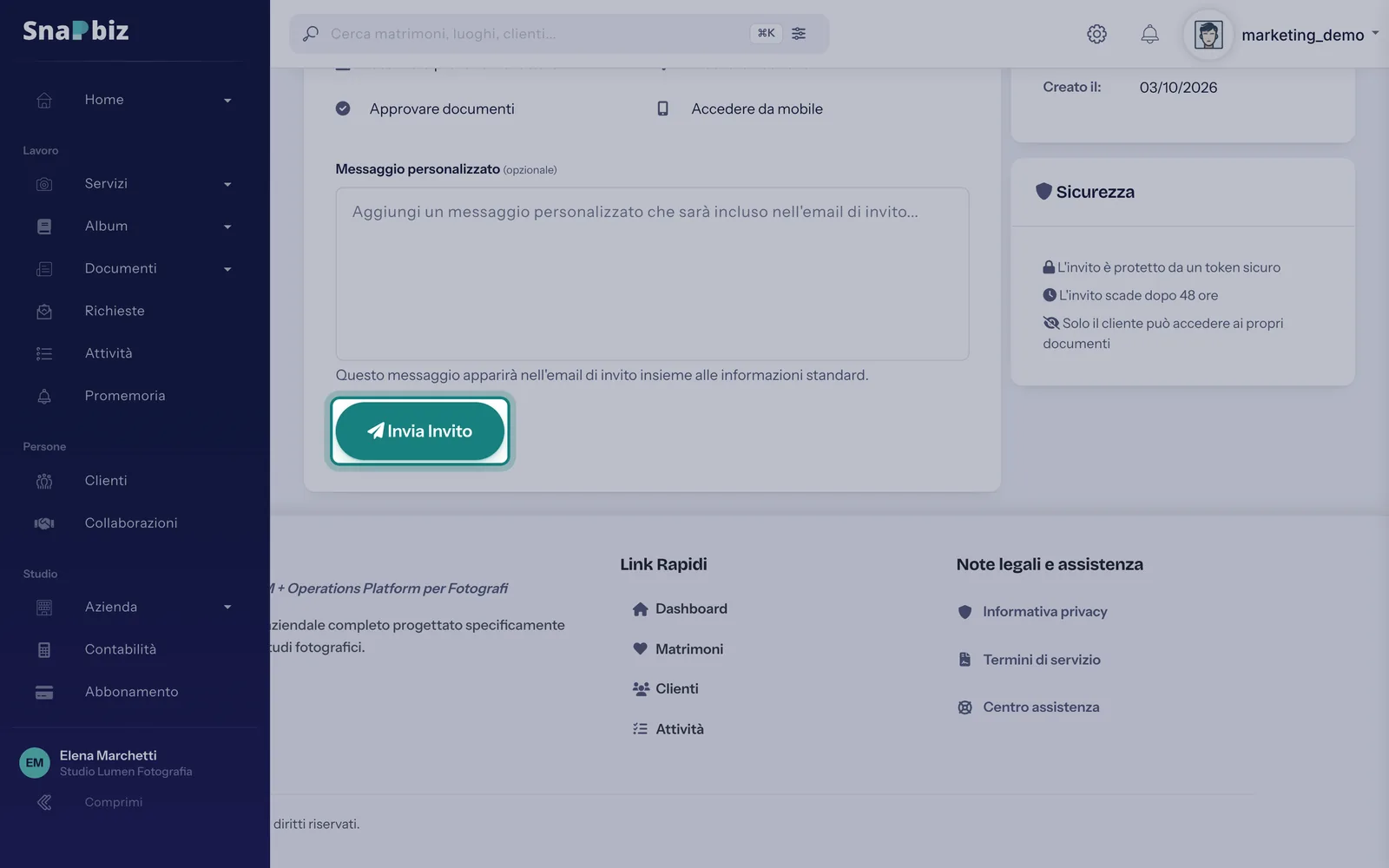Open Promemoria in the sidebar

[x=125, y=396]
